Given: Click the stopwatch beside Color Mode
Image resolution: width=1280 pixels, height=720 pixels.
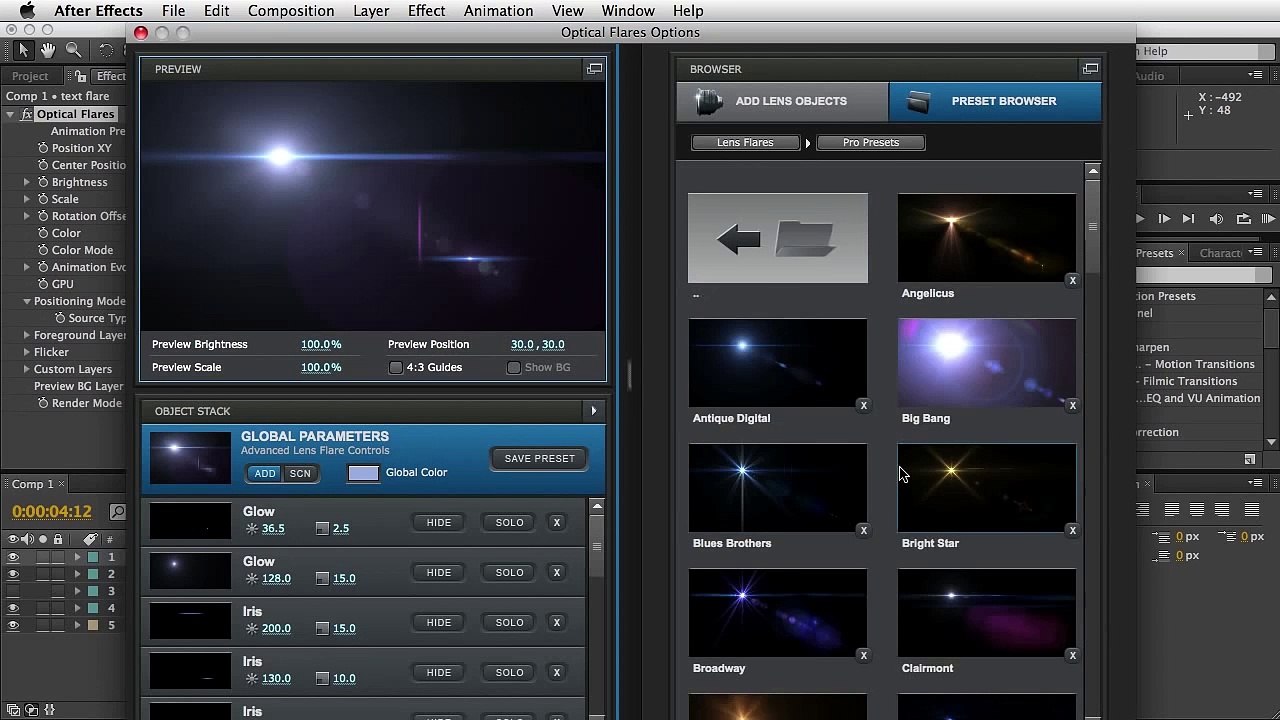Looking at the screenshot, I should pyautogui.click(x=43, y=250).
